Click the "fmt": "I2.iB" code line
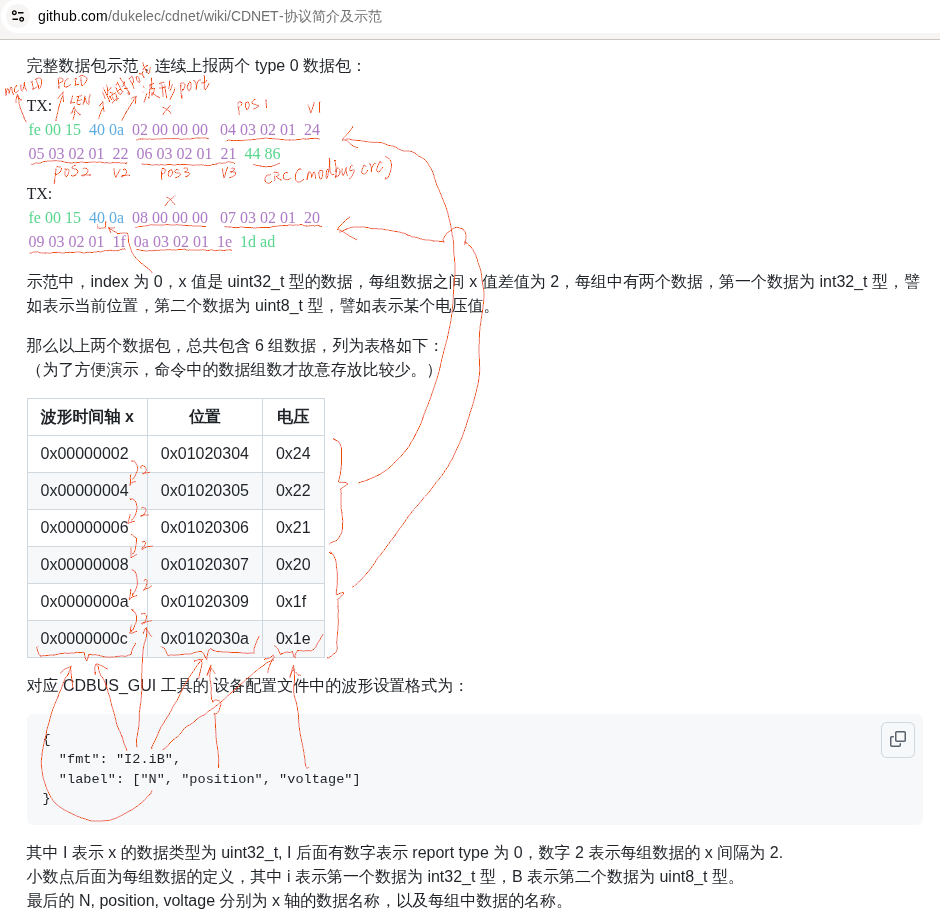This screenshot has height=913, width=940. [119, 759]
